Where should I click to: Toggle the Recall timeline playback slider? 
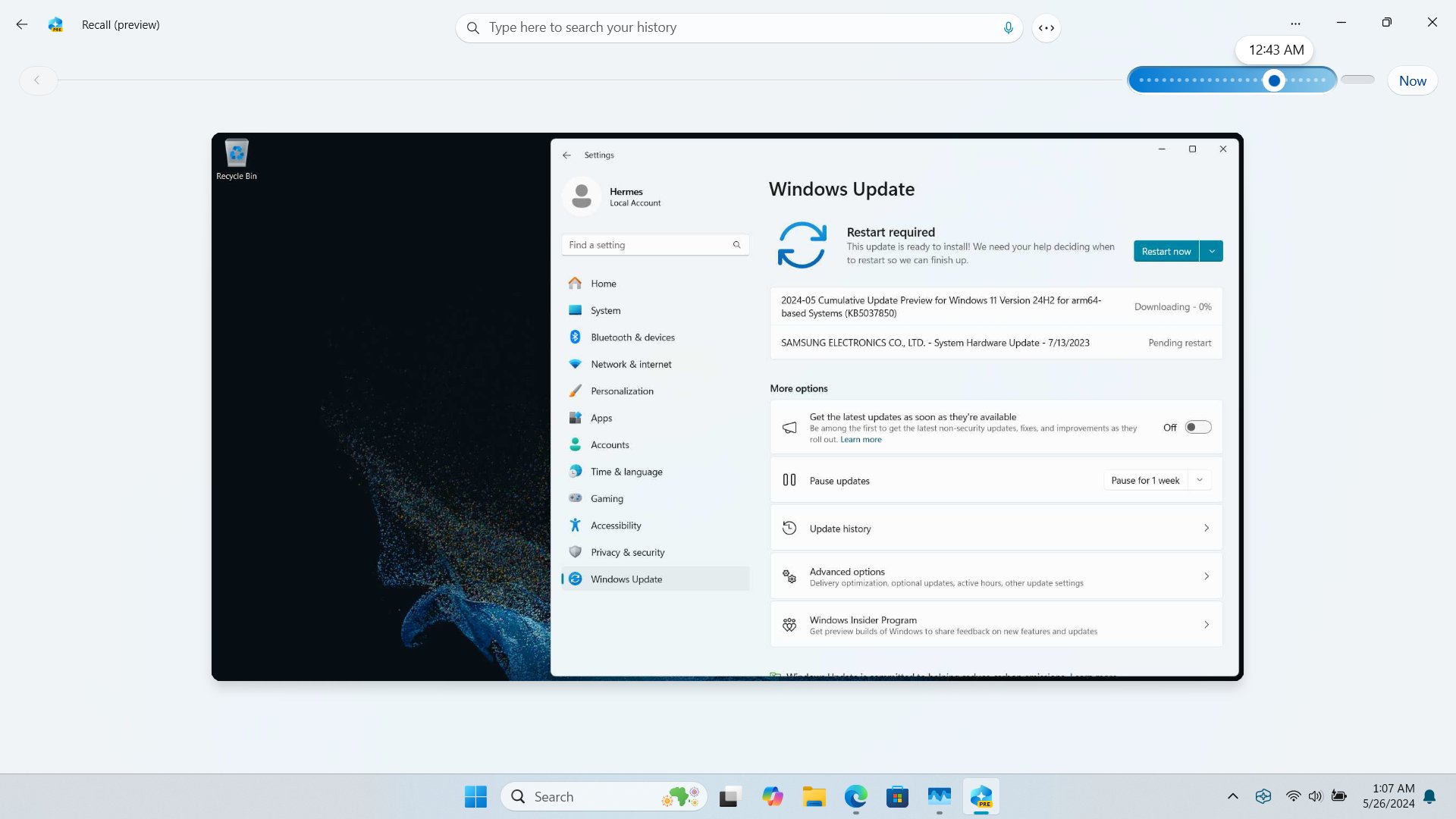click(x=1275, y=80)
